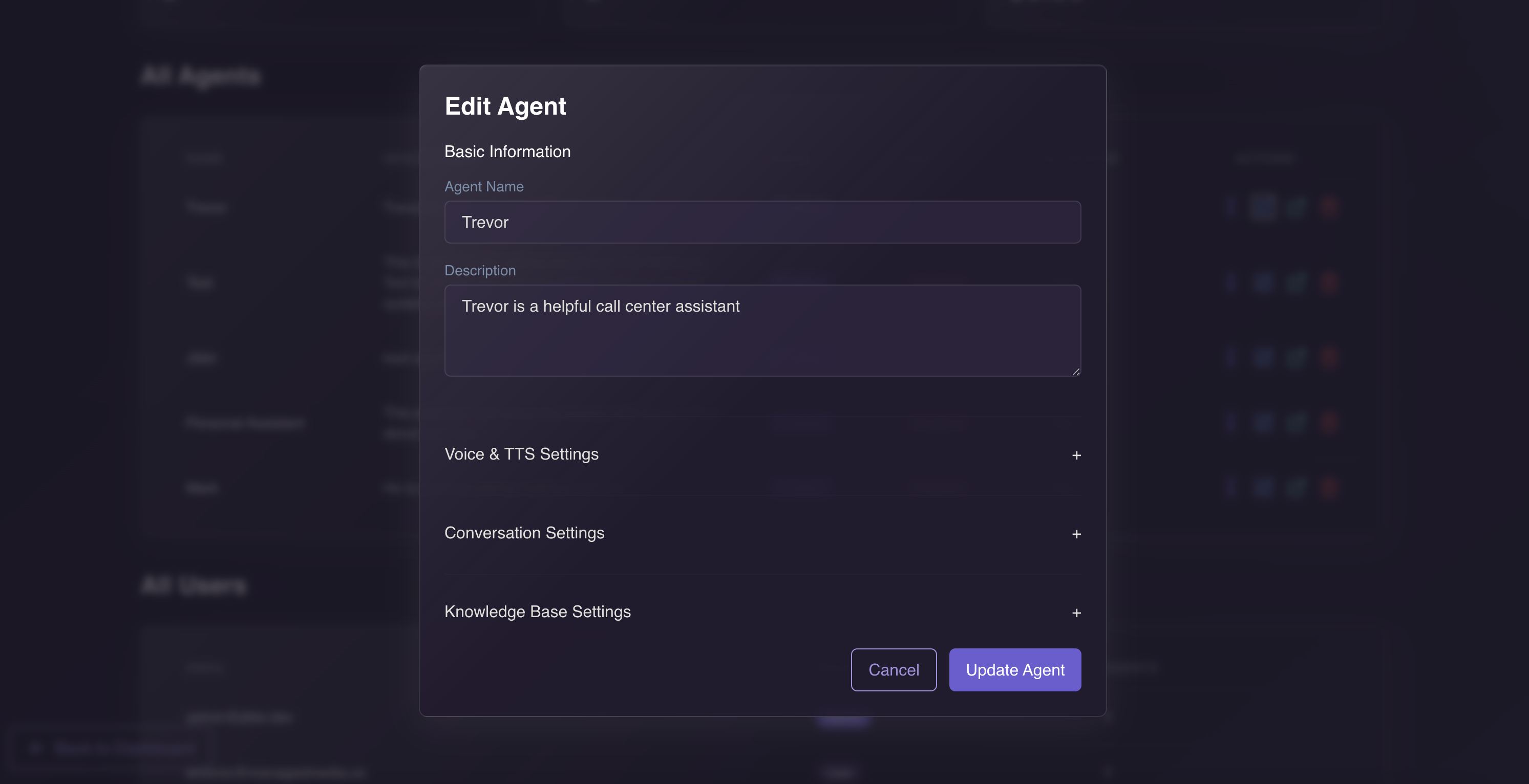Click the red delete icon in the last agent row

(x=1330, y=488)
